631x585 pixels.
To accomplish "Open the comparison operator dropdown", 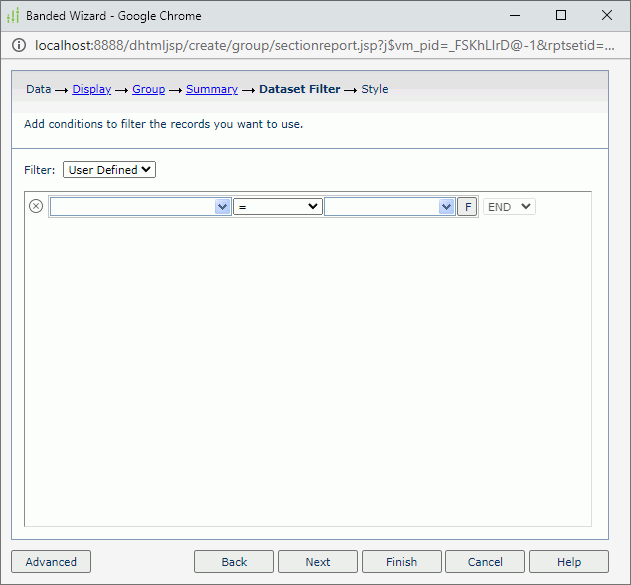I will (277, 207).
